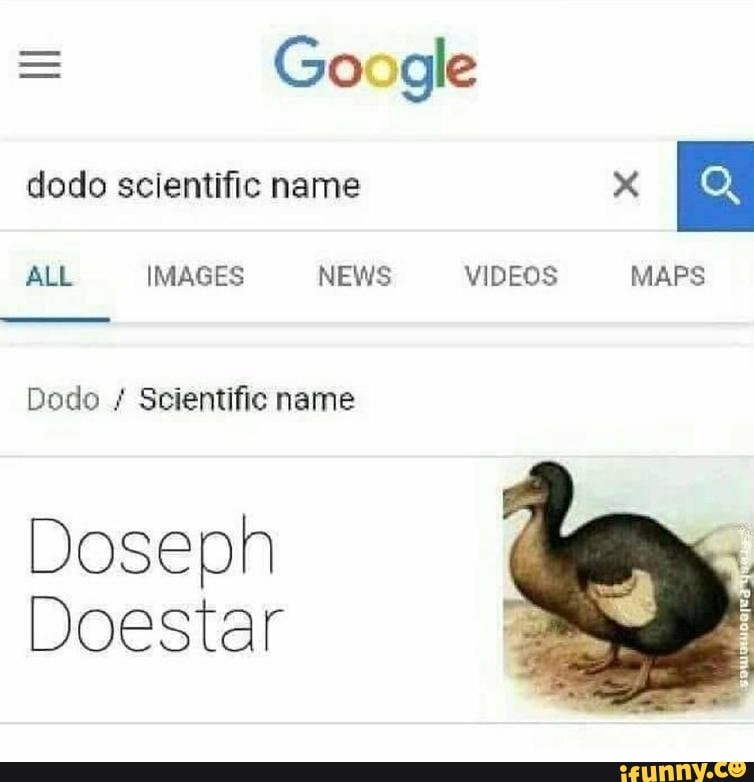
Task: Switch to the IMAGES tab
Action: pos(195,276)
